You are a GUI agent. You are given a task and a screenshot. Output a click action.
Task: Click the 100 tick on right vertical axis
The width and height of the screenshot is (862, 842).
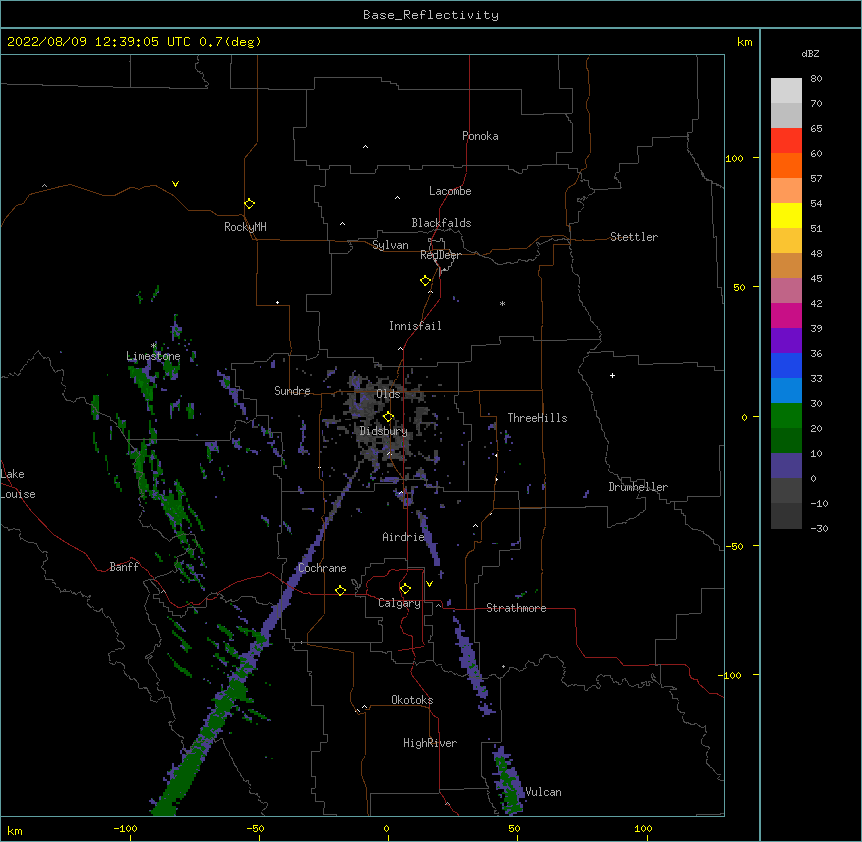[734, 158]
